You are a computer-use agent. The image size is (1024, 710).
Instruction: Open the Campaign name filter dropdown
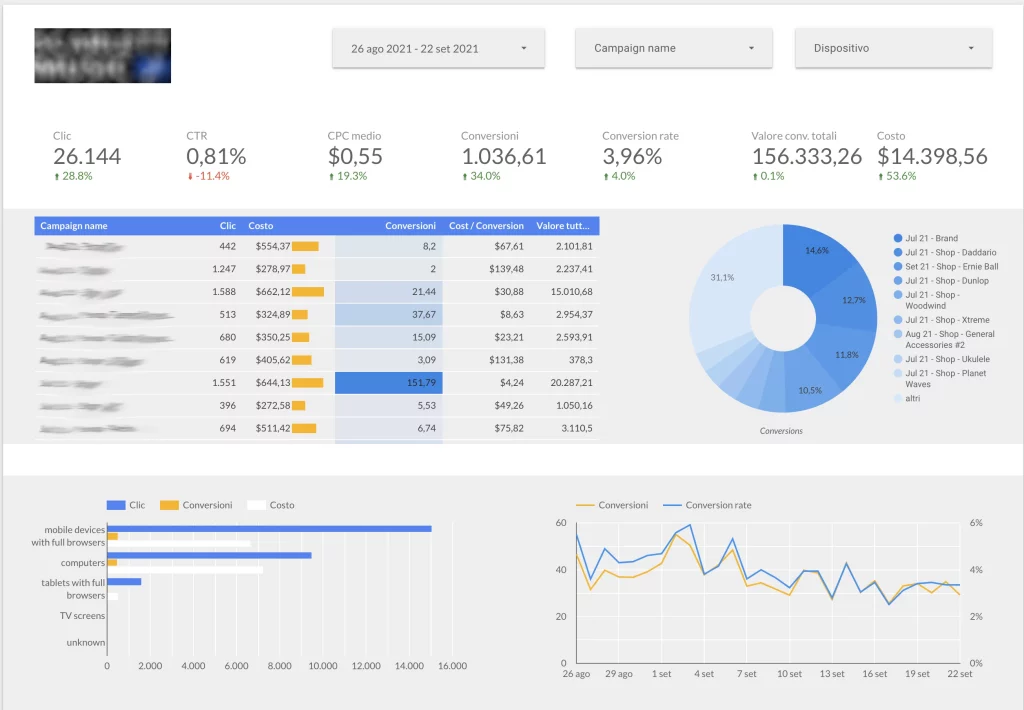point(673,48)
